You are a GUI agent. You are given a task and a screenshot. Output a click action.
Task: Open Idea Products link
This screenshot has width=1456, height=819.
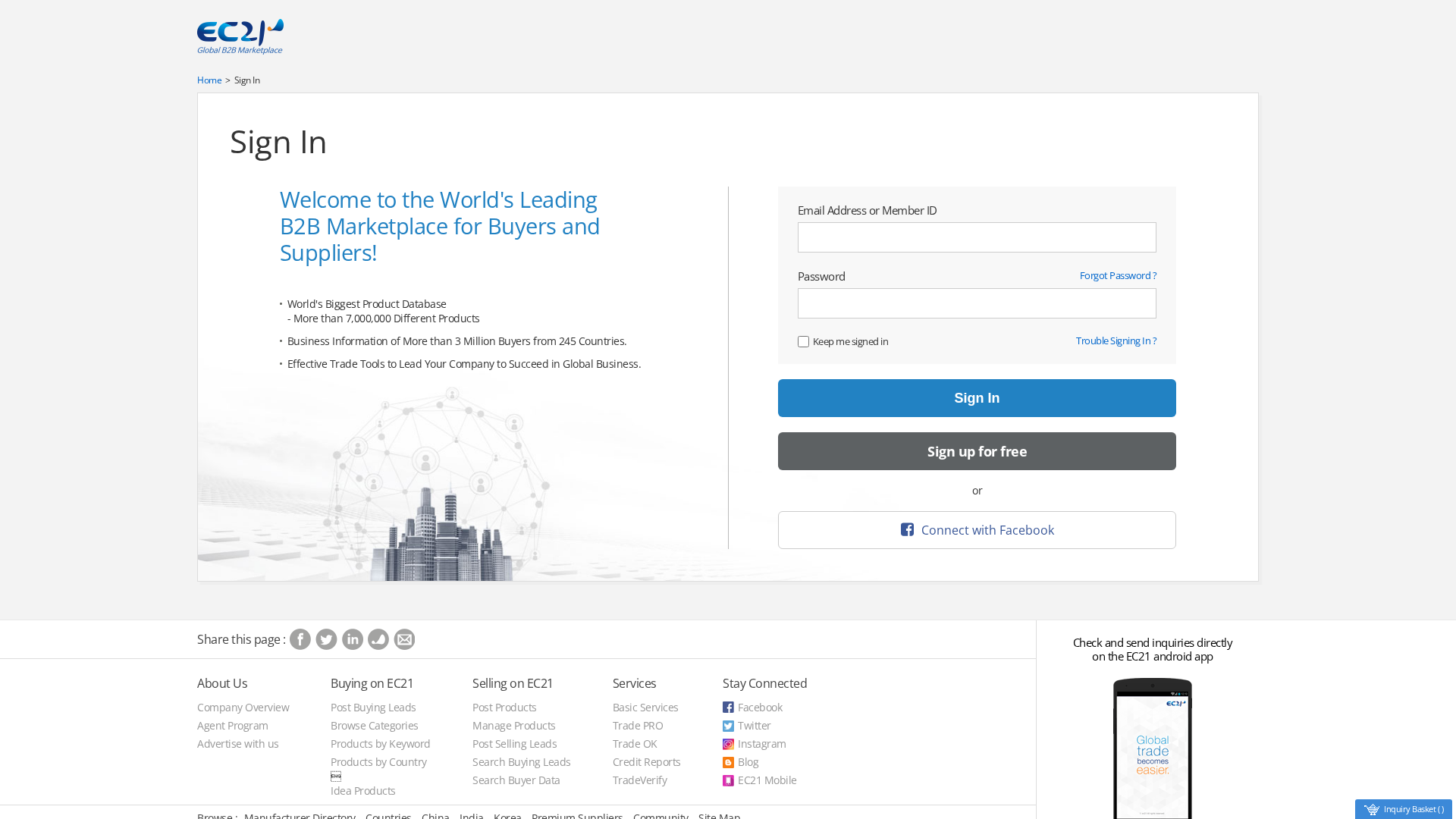click(362, 791)
